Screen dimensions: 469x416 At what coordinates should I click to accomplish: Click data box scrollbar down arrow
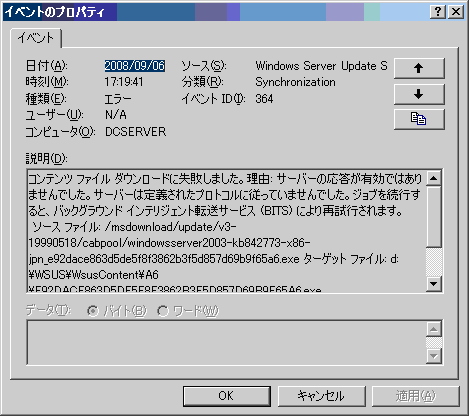click(434, 356)
